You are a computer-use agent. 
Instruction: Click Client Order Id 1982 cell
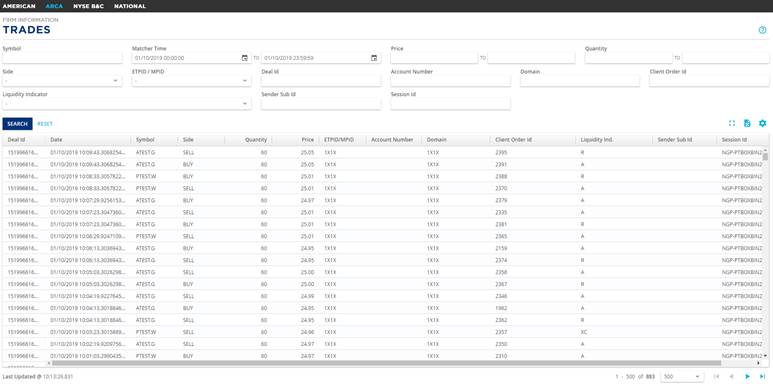[501, 308]
